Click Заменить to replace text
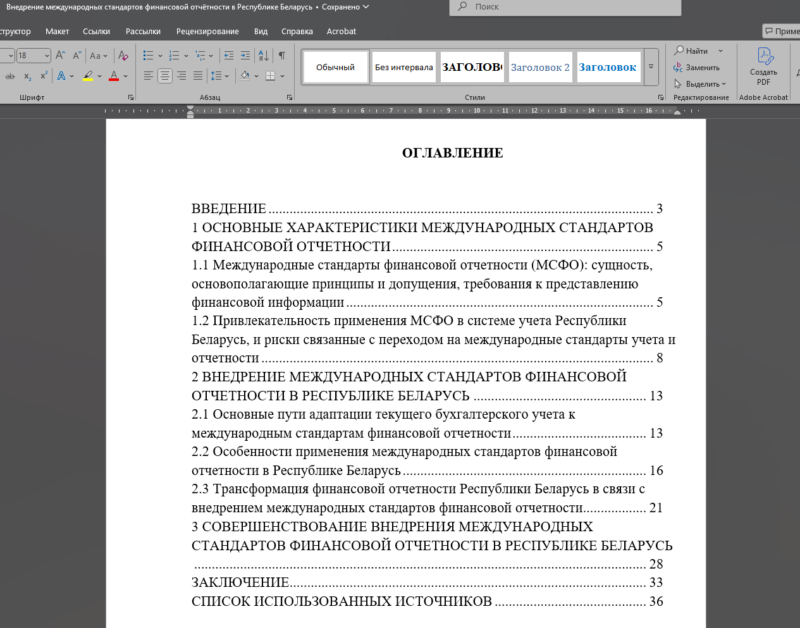The height and width of the screenshot is (628, 800). pyautogui.click(x=696, y=67)
